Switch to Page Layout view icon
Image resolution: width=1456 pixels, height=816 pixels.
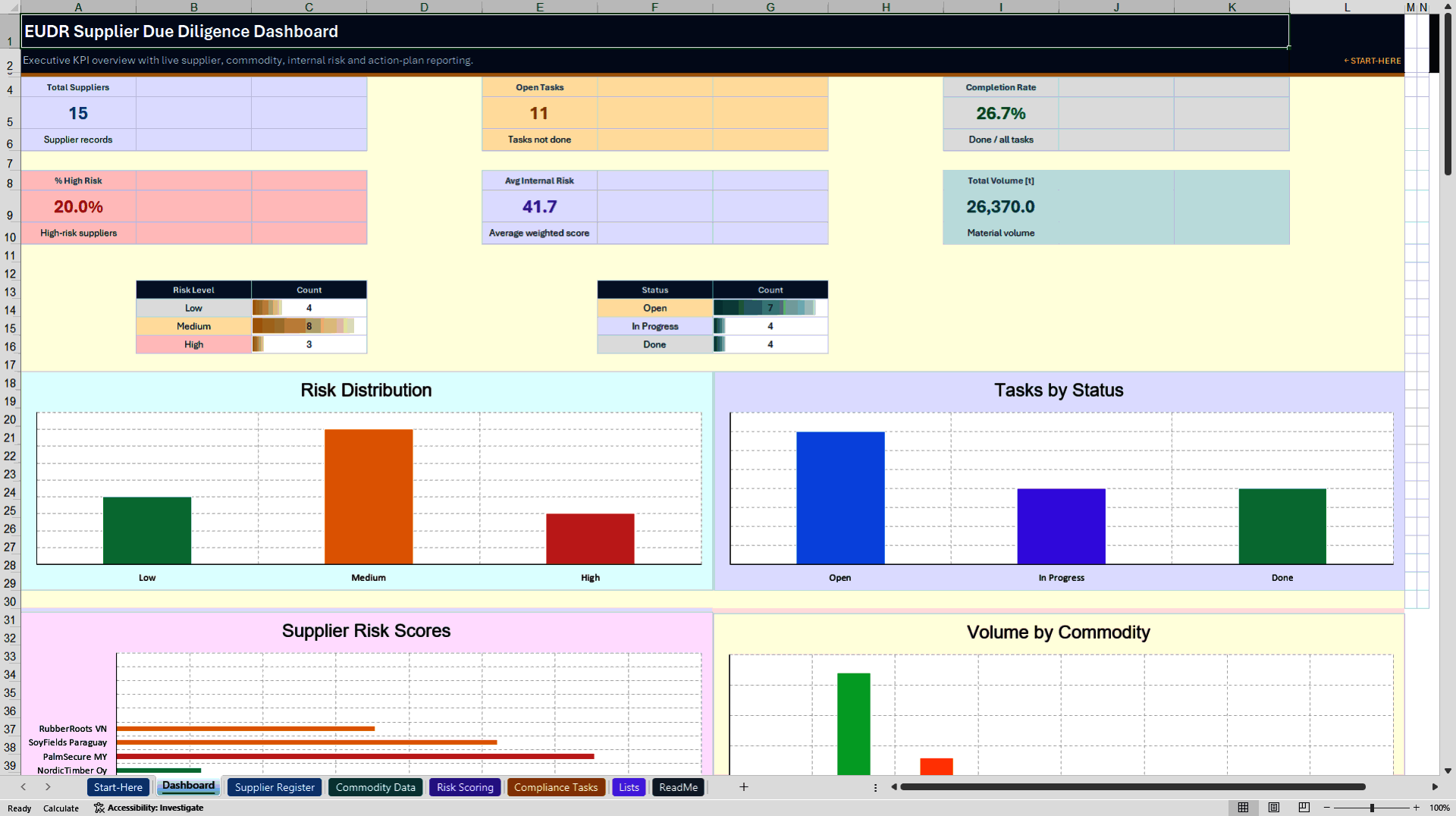pos(1274,808)
